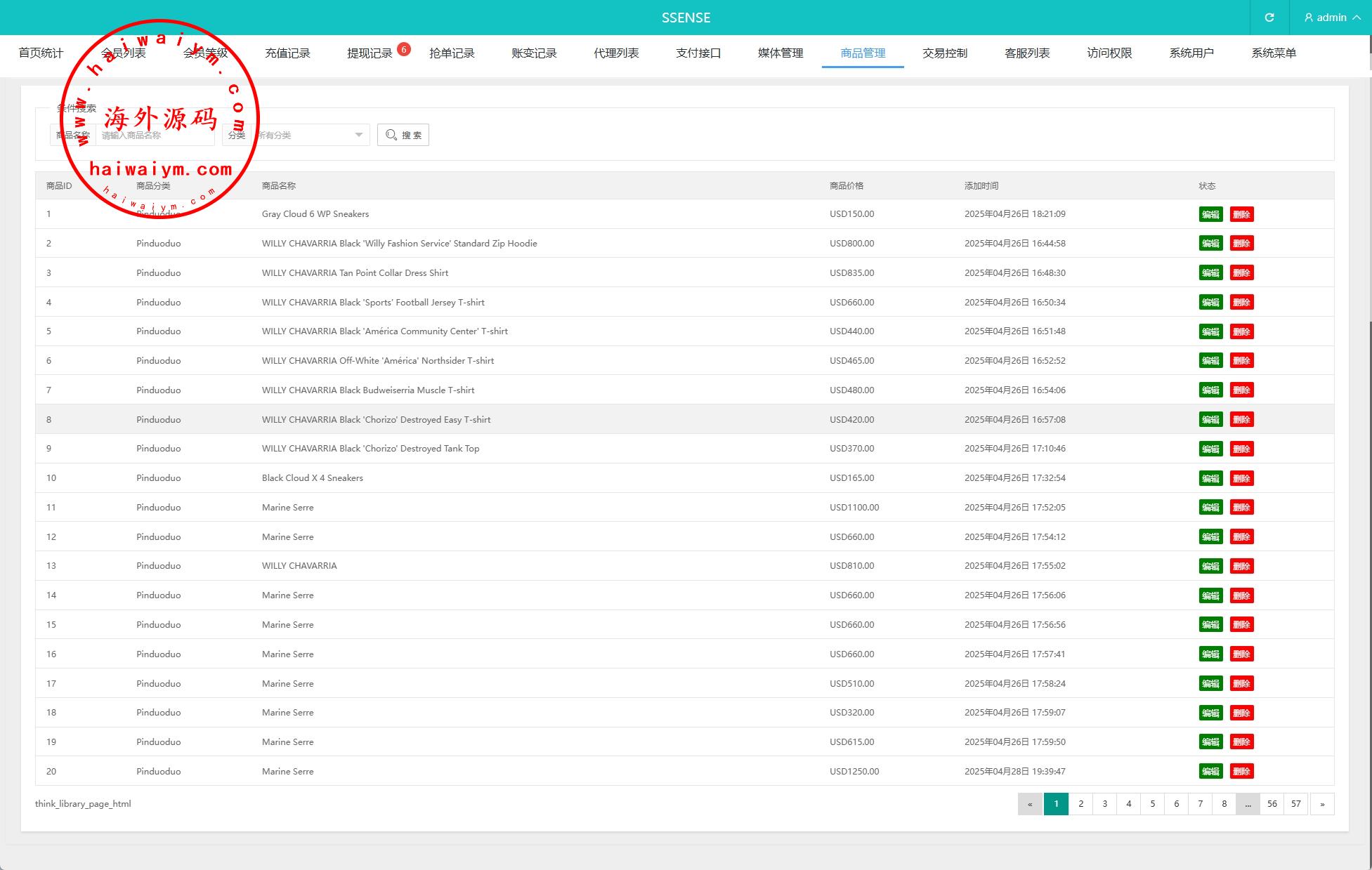The image size is (1372, 870).
Task: Click the product name search input
Action: click(x=155, y=135)
